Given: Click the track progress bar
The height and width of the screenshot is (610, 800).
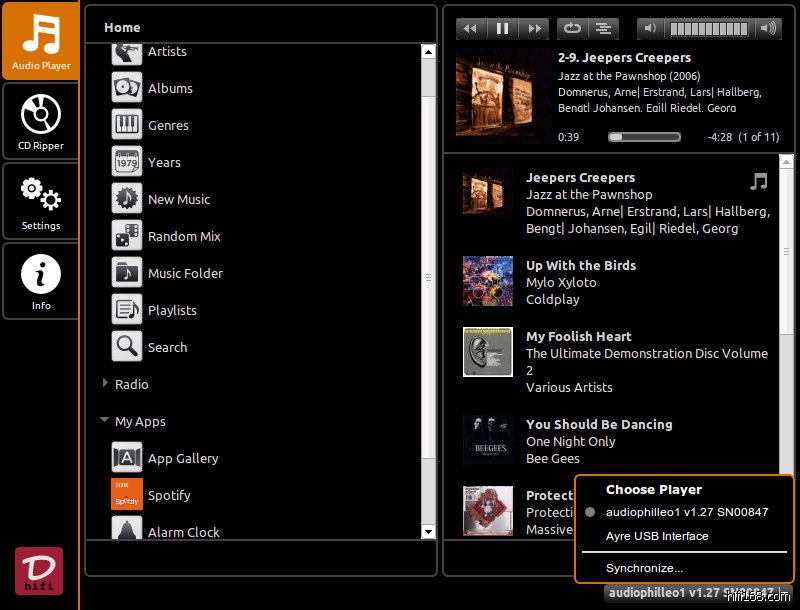Looking at the screenshot, I should 650,136.
